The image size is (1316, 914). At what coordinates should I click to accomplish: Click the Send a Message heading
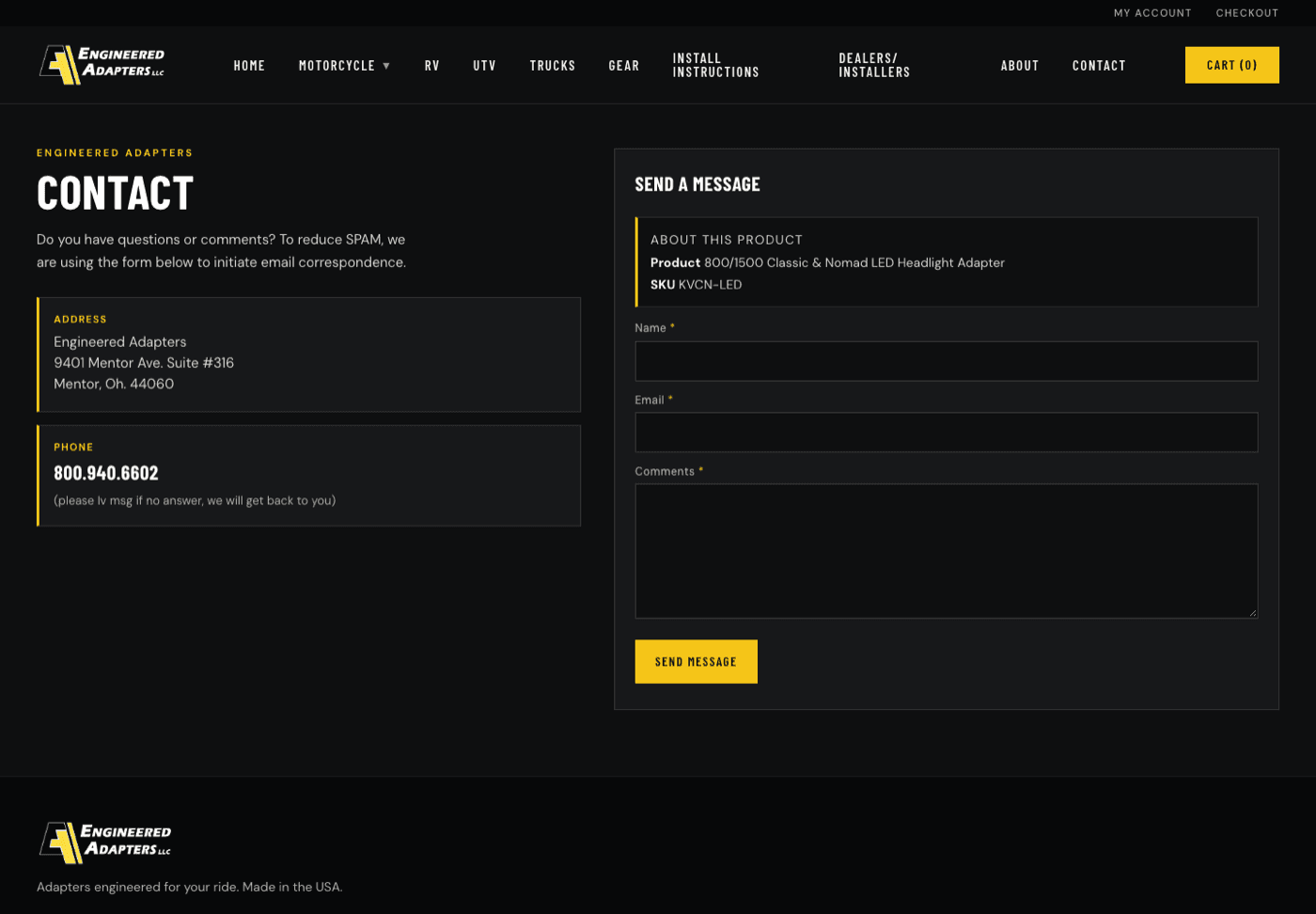(x=697, y=184)
